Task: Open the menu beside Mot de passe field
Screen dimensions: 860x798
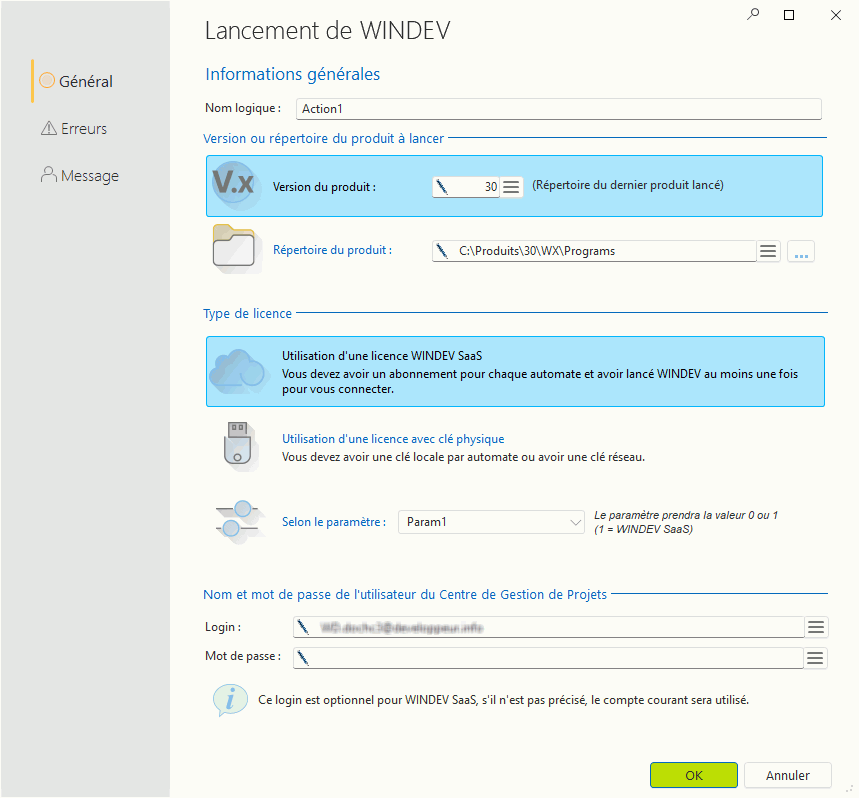Action: pyautogui.click(x=815, y=658)
